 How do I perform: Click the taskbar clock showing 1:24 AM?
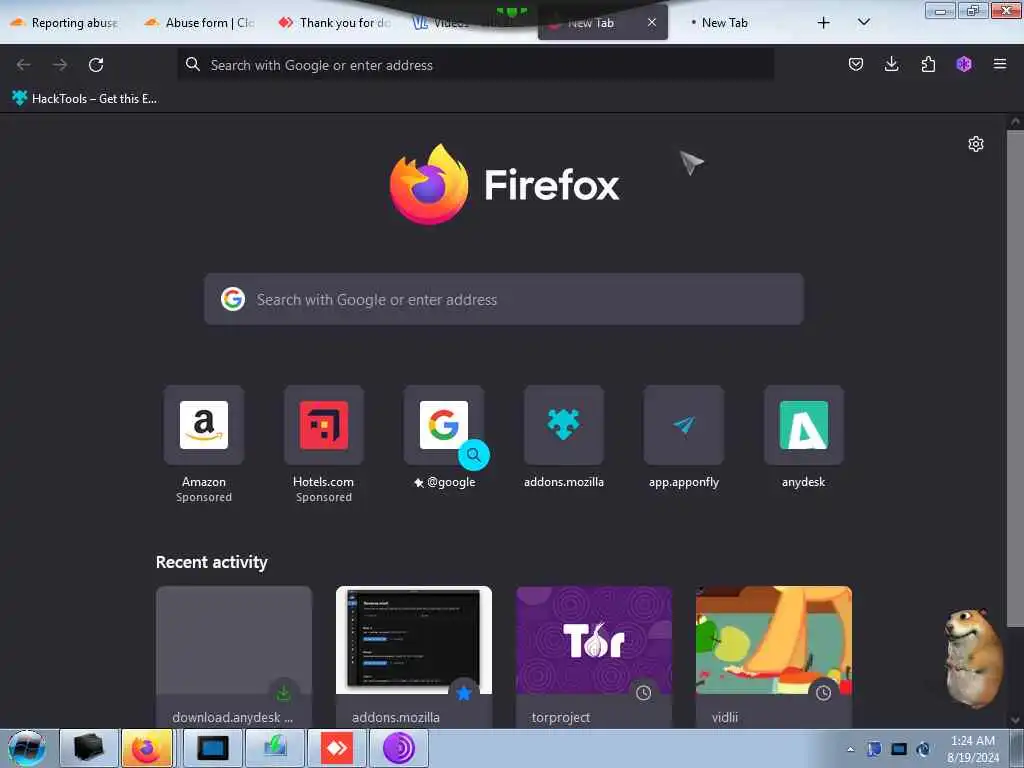coord(973,748)
